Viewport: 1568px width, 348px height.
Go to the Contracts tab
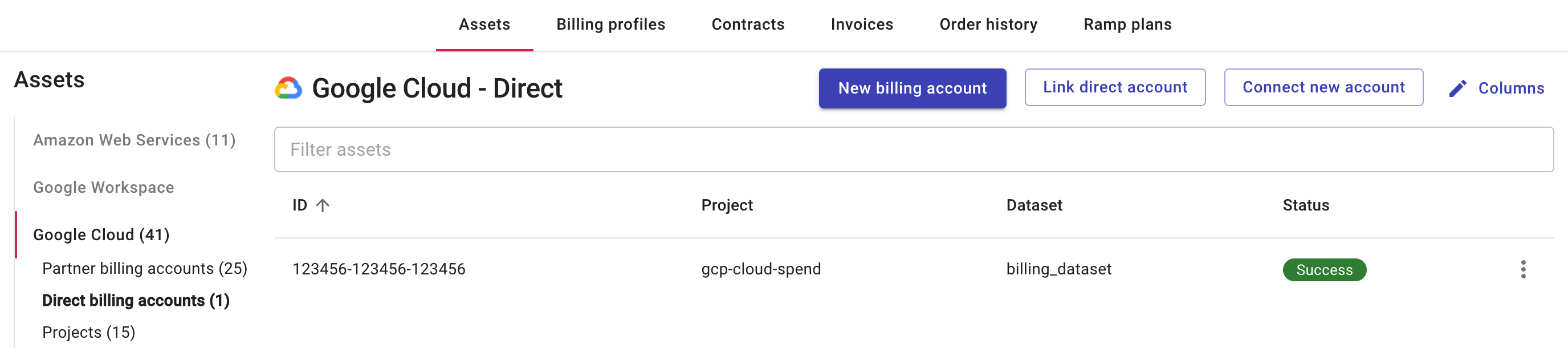(x=747, y=25)
